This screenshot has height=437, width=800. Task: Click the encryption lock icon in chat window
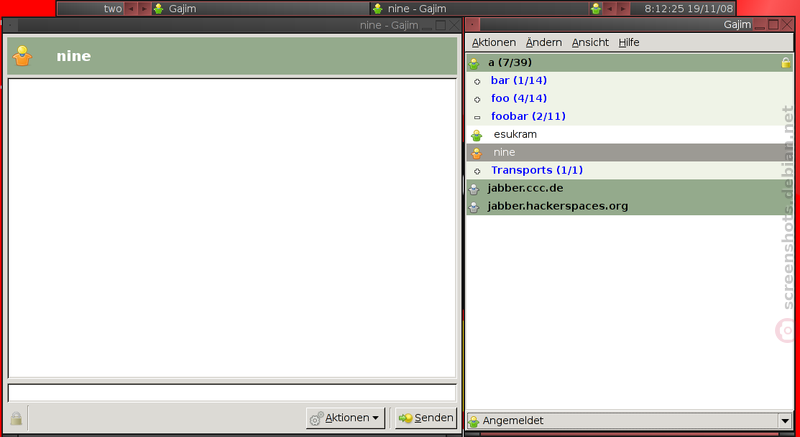pos(16,418)
